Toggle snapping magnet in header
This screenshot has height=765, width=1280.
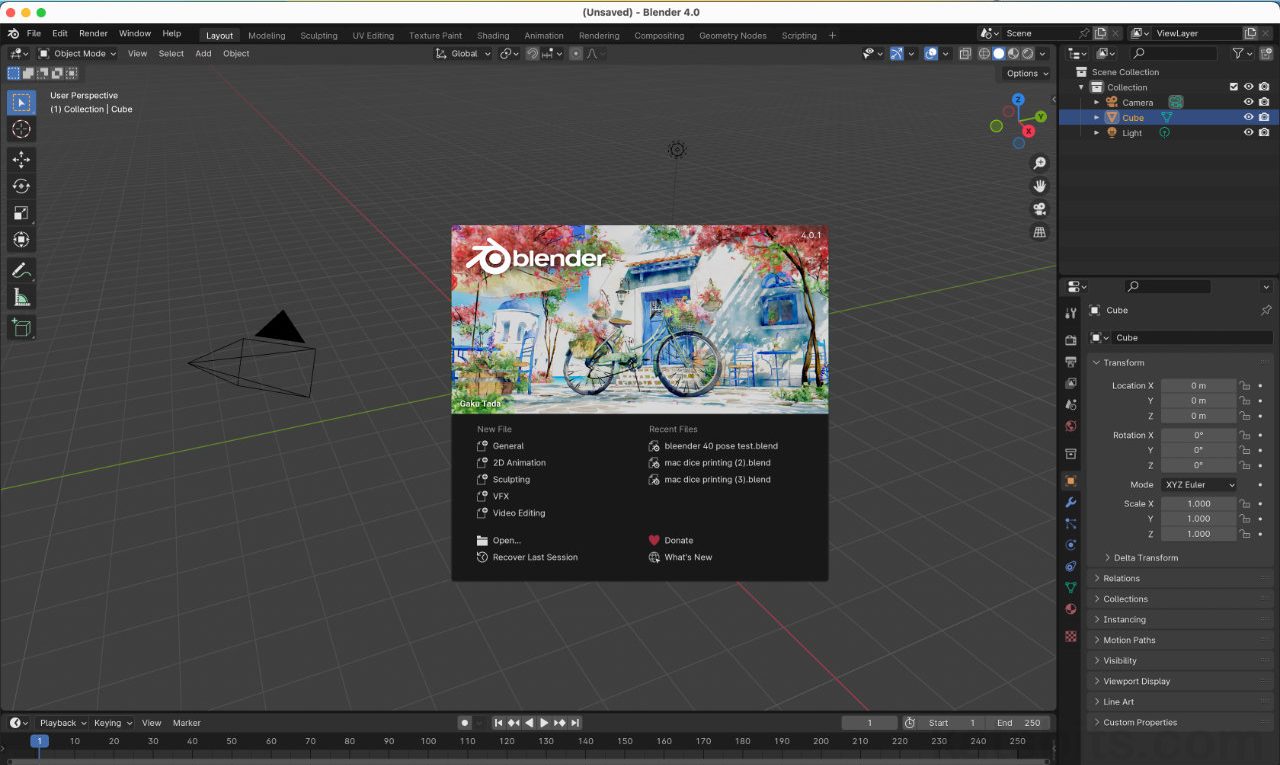tap(533, 54)
